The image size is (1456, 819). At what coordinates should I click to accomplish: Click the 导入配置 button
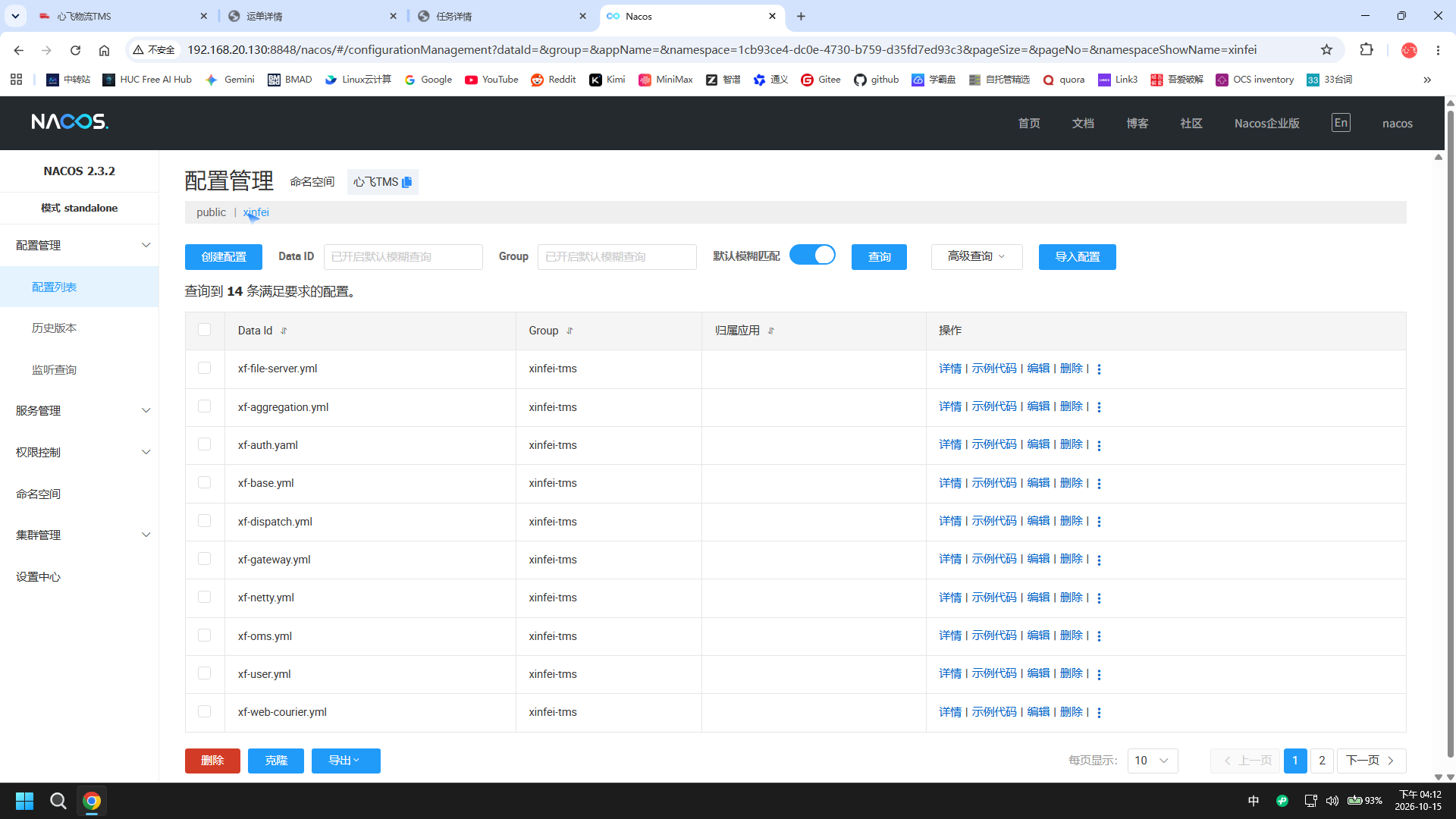pyautogui.click(x=1078, y=257)
